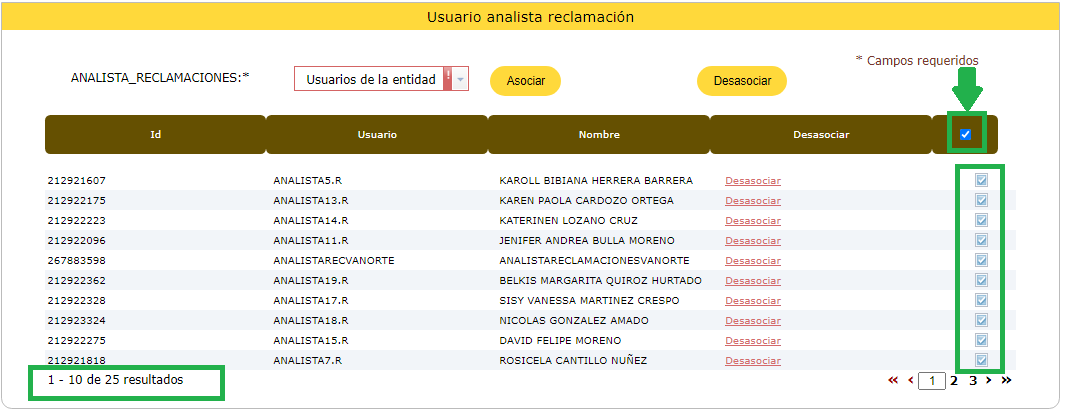This screenshot has height=415, width=1065.
Task: Go to first page arrow icon
Action: [x=892, y=381]
